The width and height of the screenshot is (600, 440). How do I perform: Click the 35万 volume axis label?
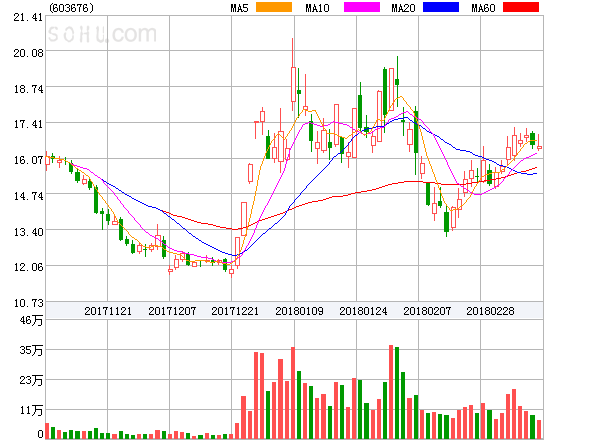(x=31, y=350)
